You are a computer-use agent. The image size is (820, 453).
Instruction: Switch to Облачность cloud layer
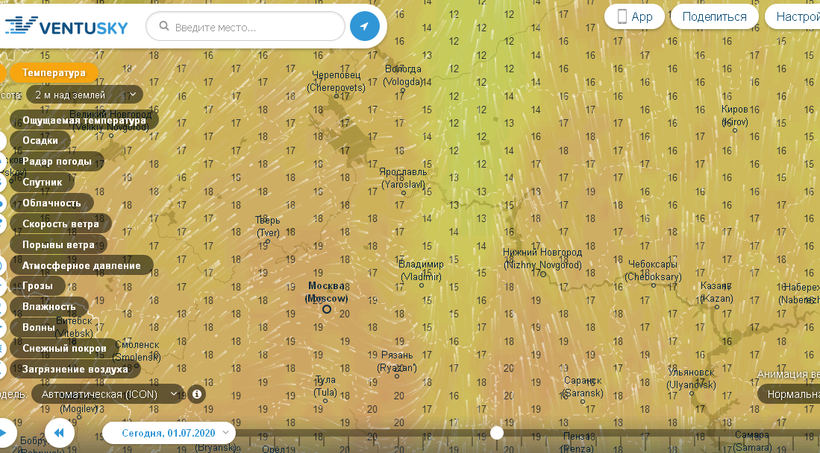(x=51, y=203)
